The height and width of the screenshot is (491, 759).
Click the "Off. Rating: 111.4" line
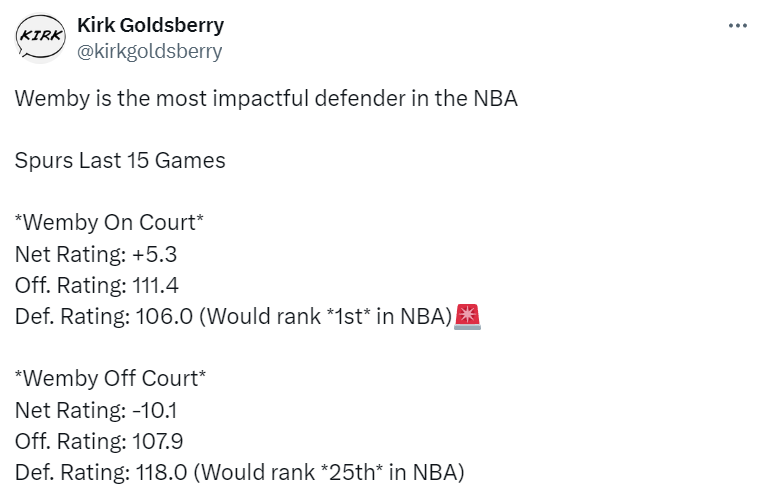point(97,285)
